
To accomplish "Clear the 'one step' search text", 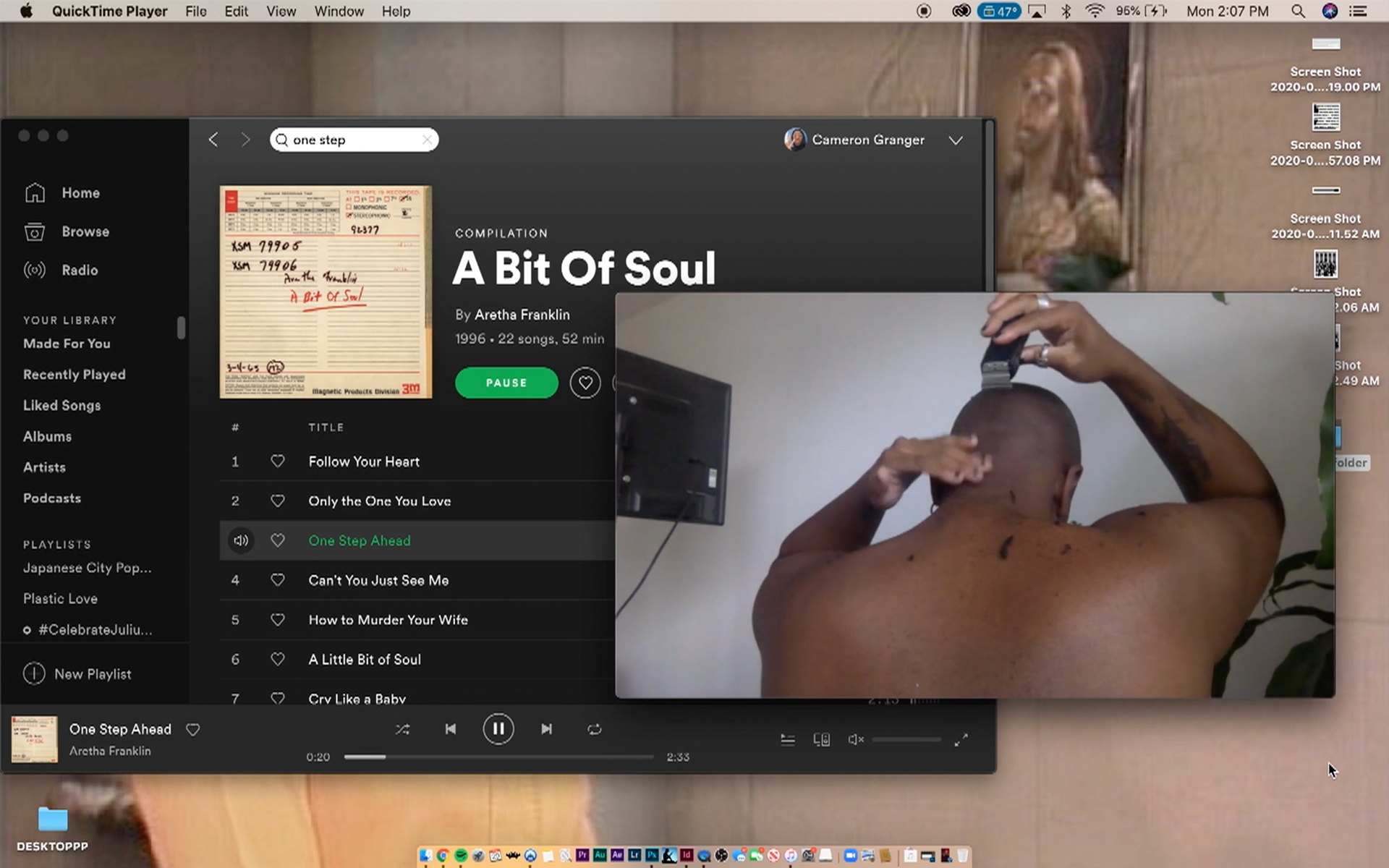I will [x=428, y=140].
